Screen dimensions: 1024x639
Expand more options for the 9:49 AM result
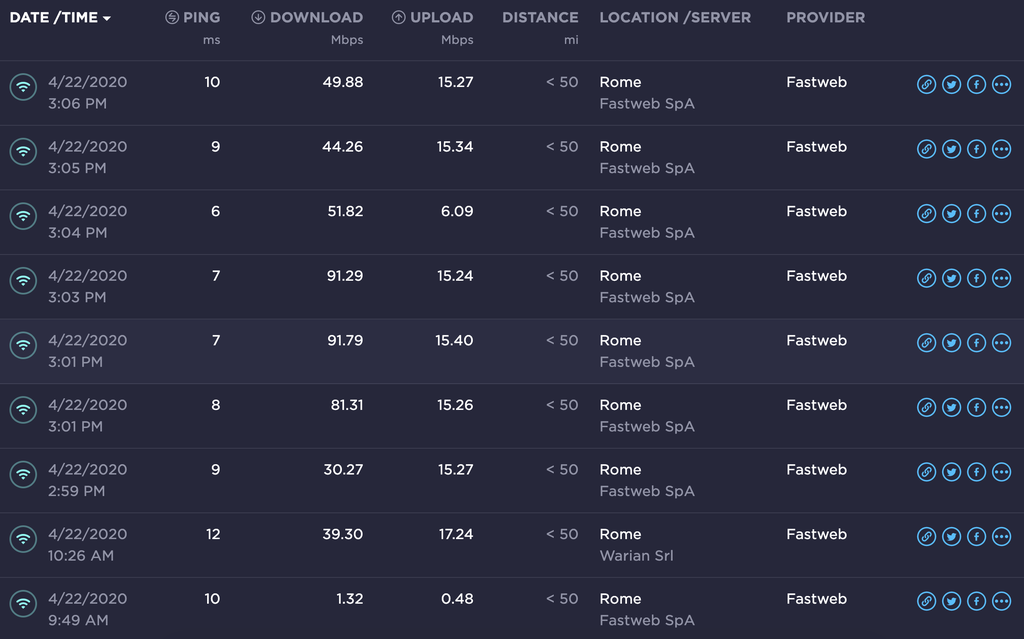tap(1001, 601)
